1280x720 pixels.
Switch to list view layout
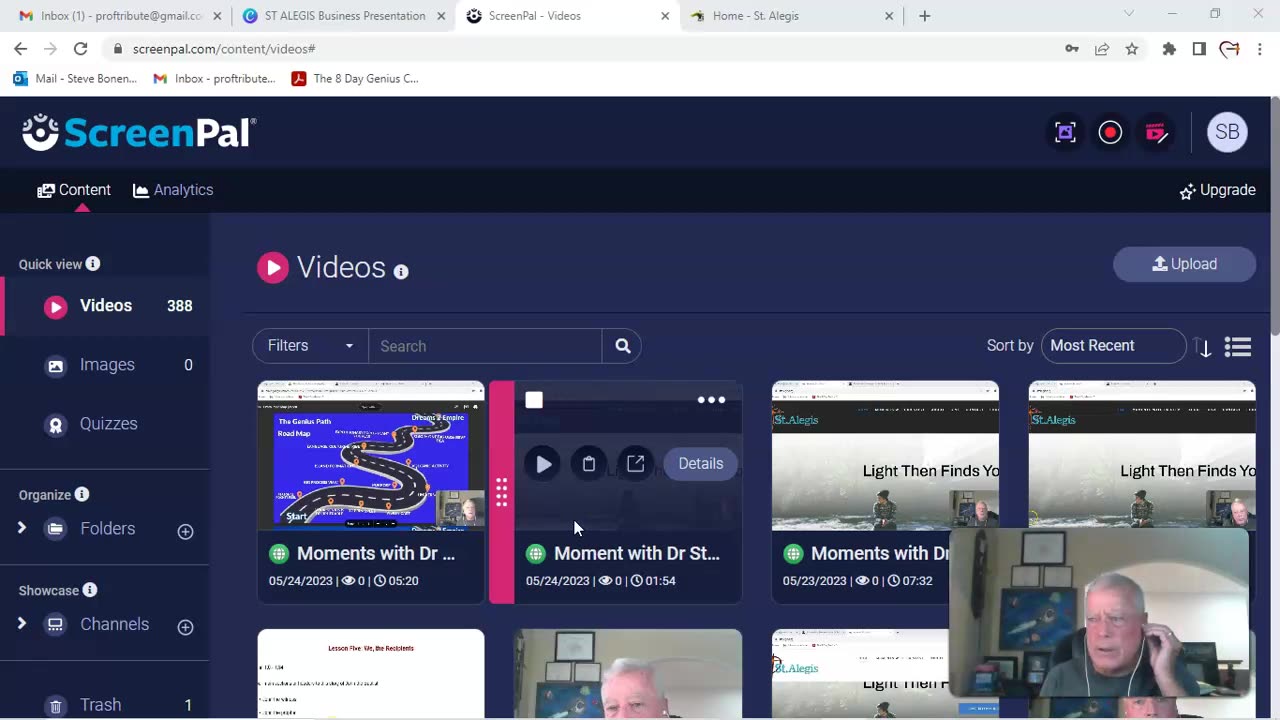point(1238,346)
